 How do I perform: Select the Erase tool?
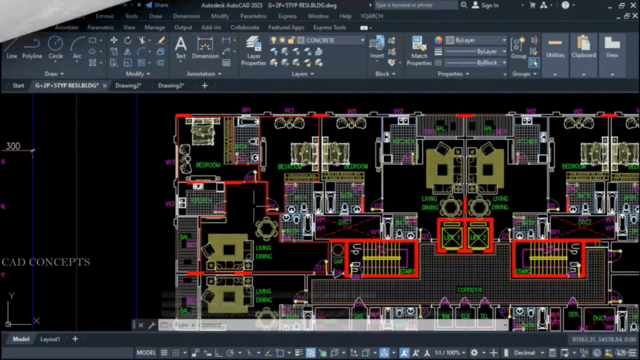coord(161,40)
